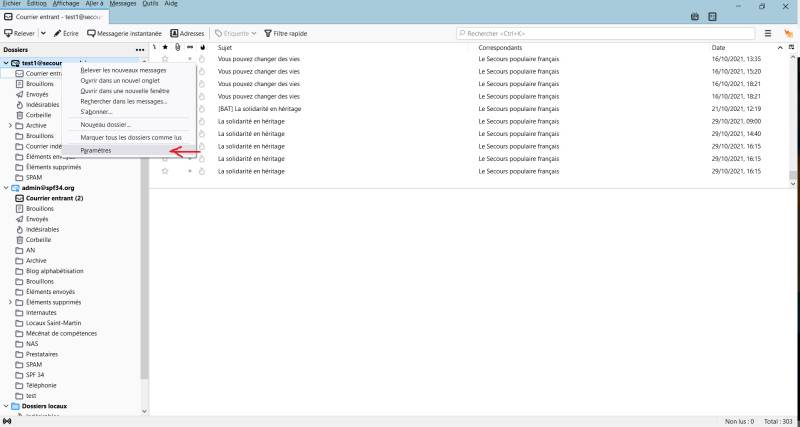This screenshot has height=427, width=800.
Task: Click the Étiquette tag icon
Action: pos(218,33)
